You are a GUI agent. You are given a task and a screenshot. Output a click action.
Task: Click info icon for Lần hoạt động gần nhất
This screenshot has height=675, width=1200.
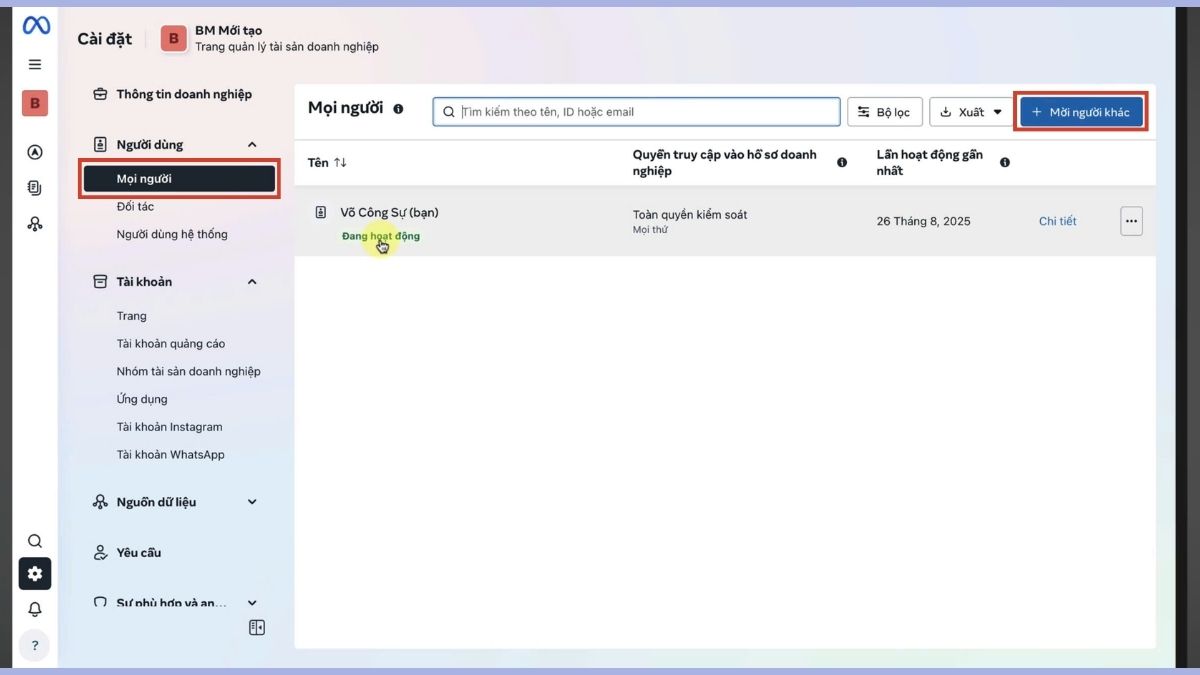(x=1005, y=162)
